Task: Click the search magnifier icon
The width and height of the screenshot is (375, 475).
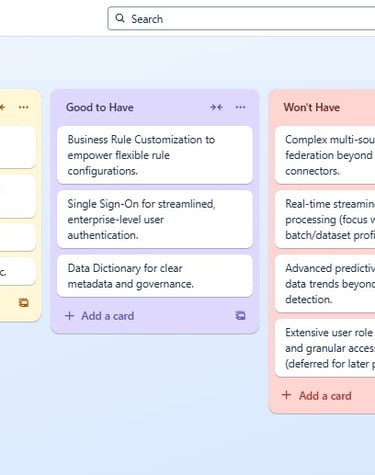Action: (x=120, y=18)
